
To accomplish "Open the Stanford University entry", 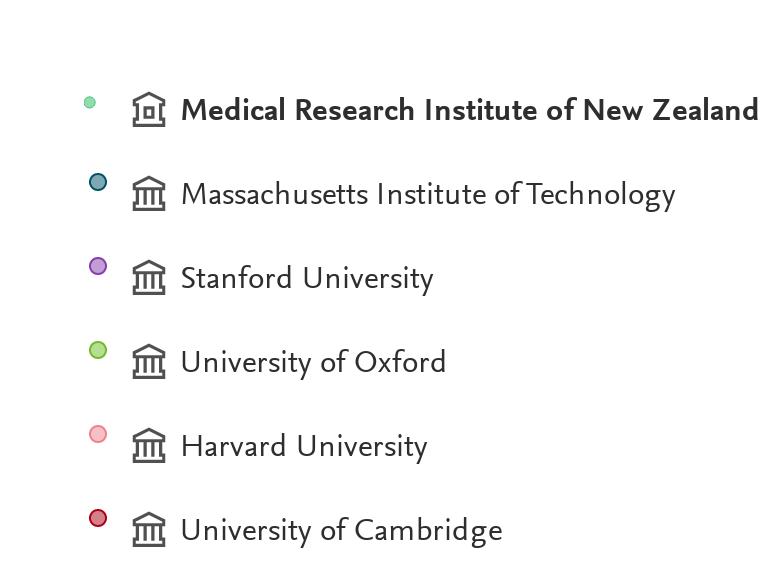I will coord(306,278).
